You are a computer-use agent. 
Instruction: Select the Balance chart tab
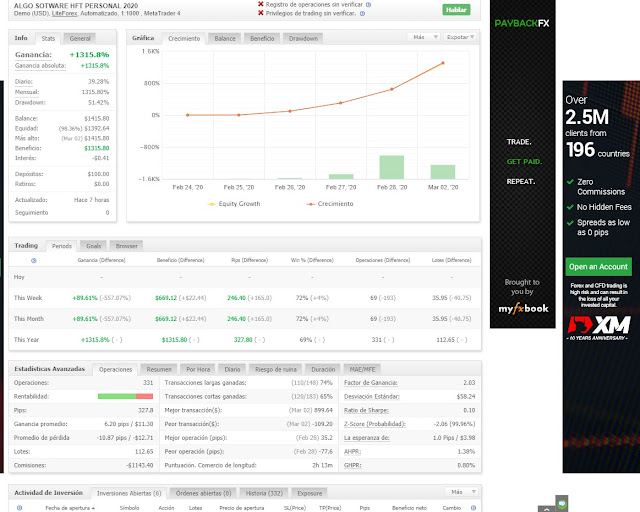click(225, 38)
